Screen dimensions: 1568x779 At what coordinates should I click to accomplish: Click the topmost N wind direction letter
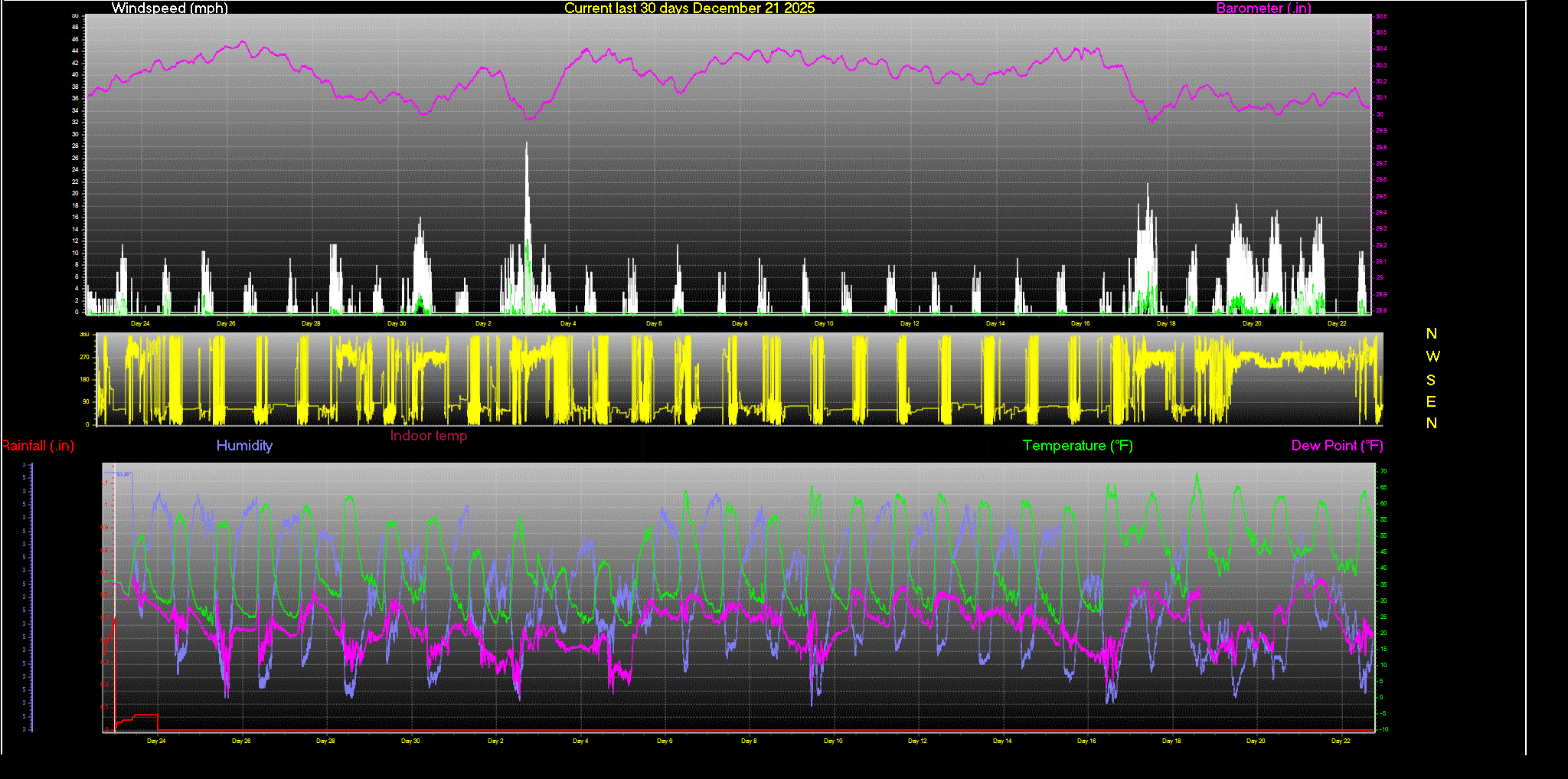(x=1431, y=333)
